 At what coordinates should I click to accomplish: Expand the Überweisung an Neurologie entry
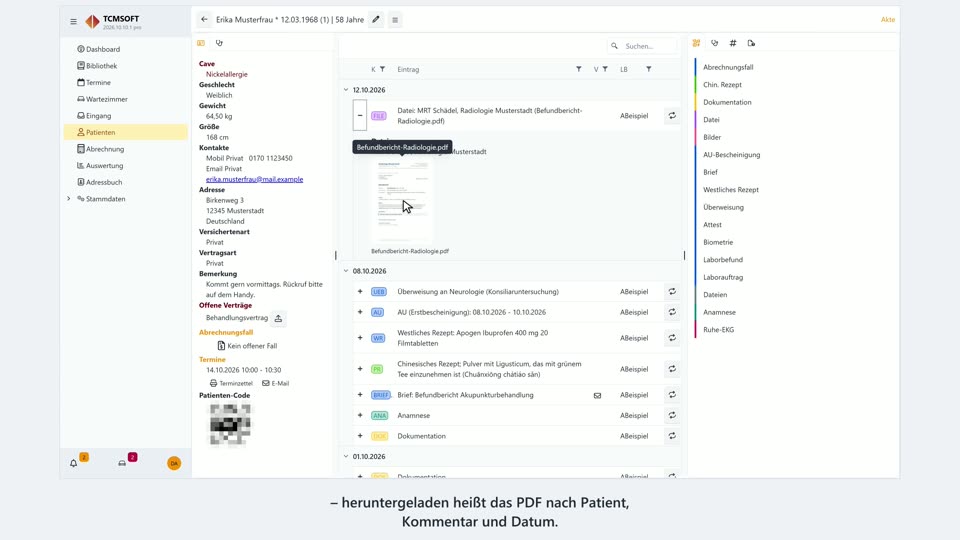360,292
